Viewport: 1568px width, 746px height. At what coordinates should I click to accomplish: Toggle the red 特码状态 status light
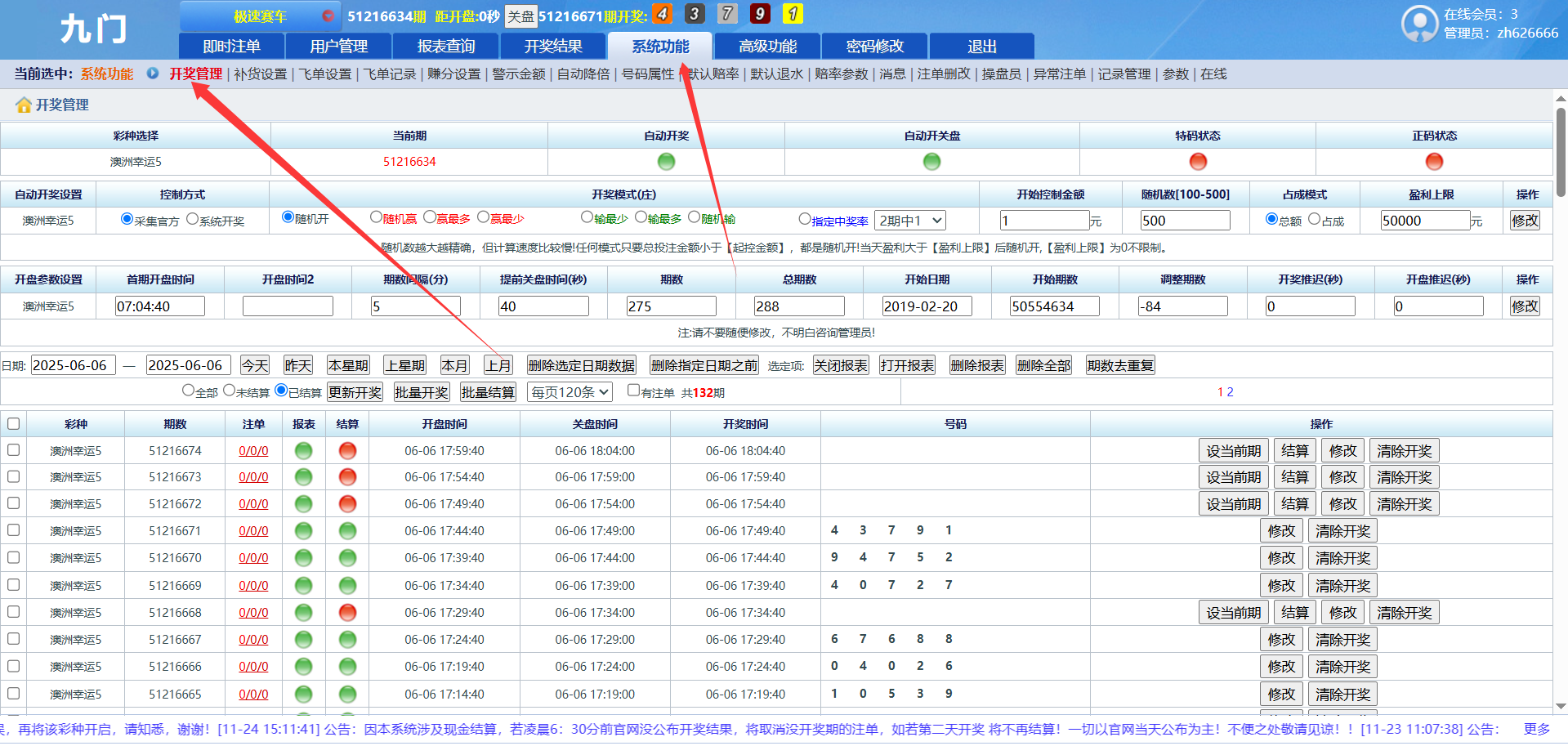pyautogui.click(x=1199, y=162)
